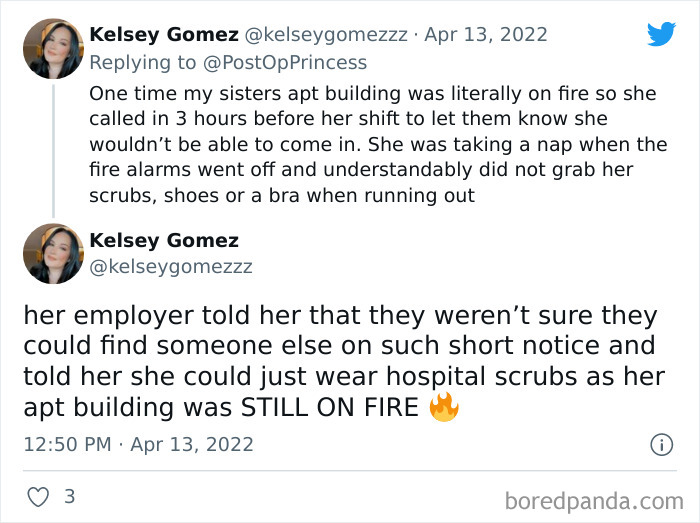Click the Kelsey Gomez name in the reply tweet

[162, 34]
